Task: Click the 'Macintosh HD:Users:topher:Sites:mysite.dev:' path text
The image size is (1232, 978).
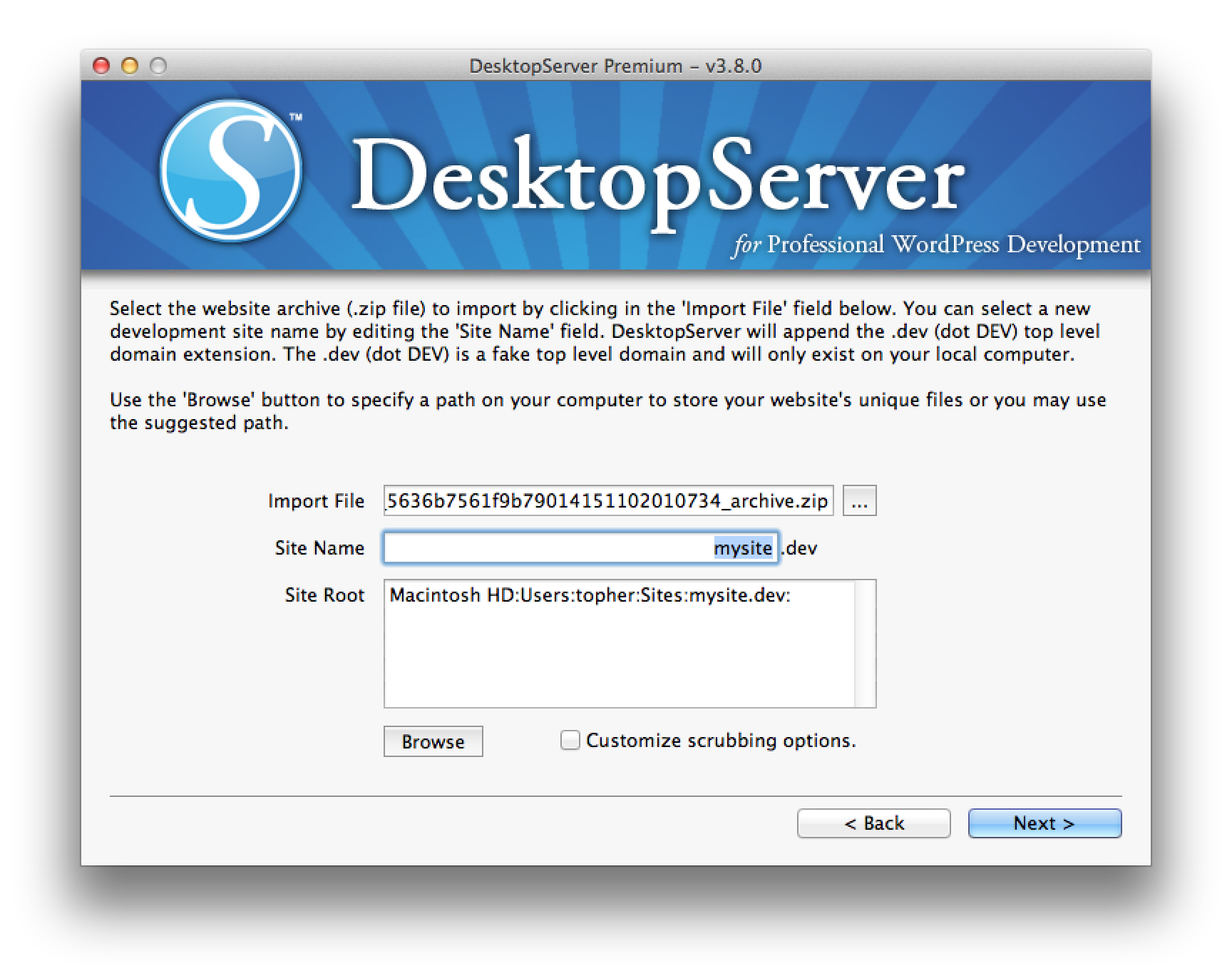Action: [590, 595]
